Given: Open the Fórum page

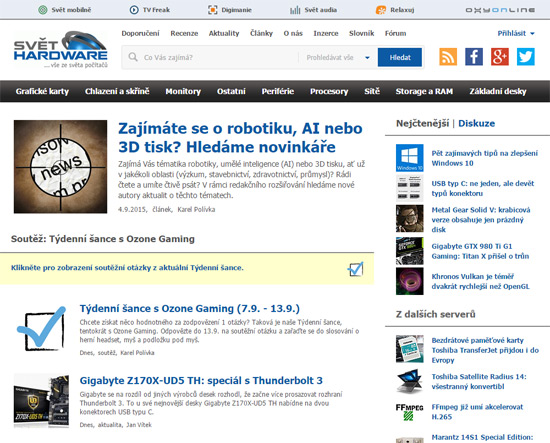Looking at the screenshot, I should coord(395,33).
